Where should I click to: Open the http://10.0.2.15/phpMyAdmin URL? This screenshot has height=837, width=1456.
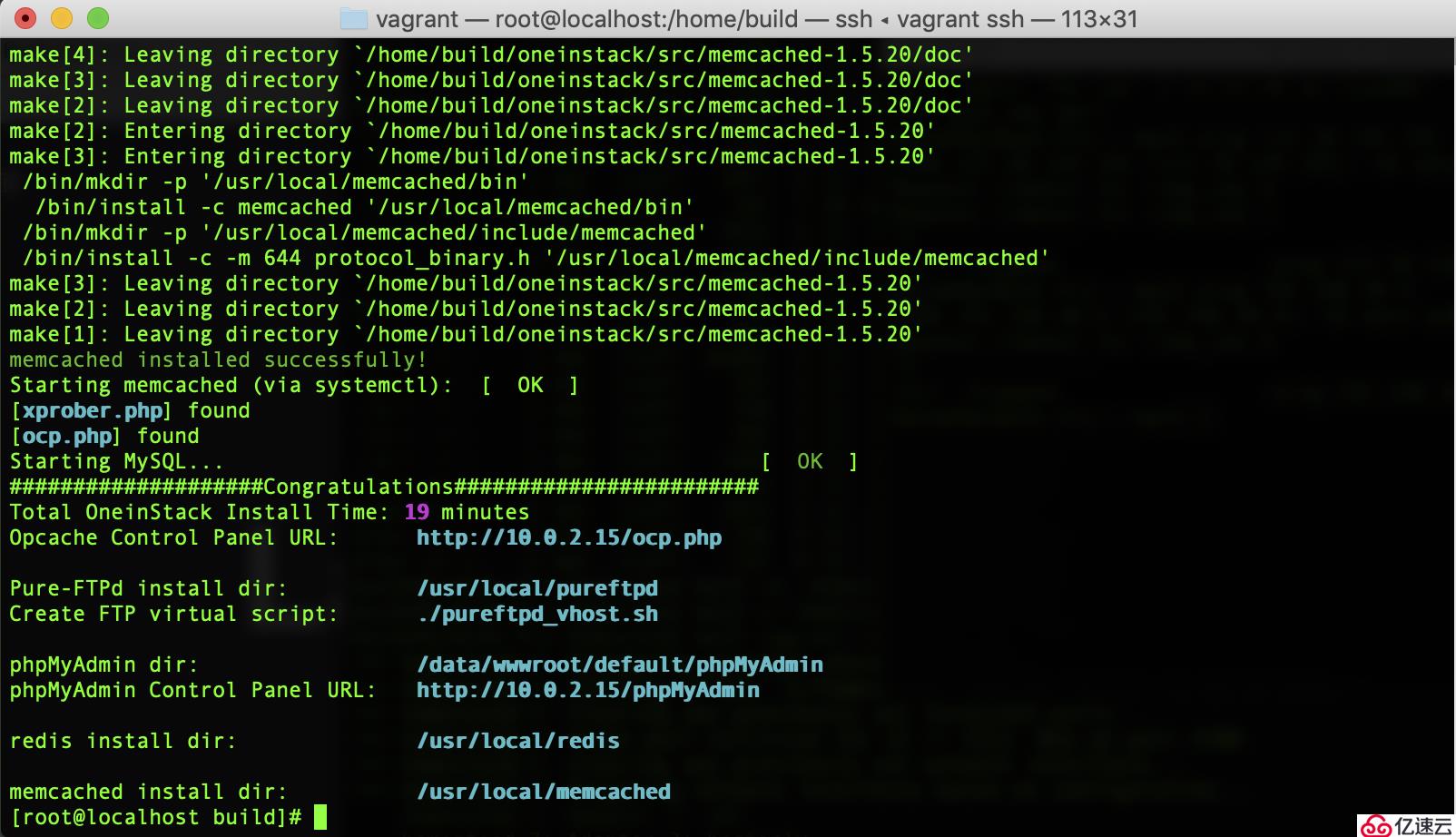[x=588, y=690]
